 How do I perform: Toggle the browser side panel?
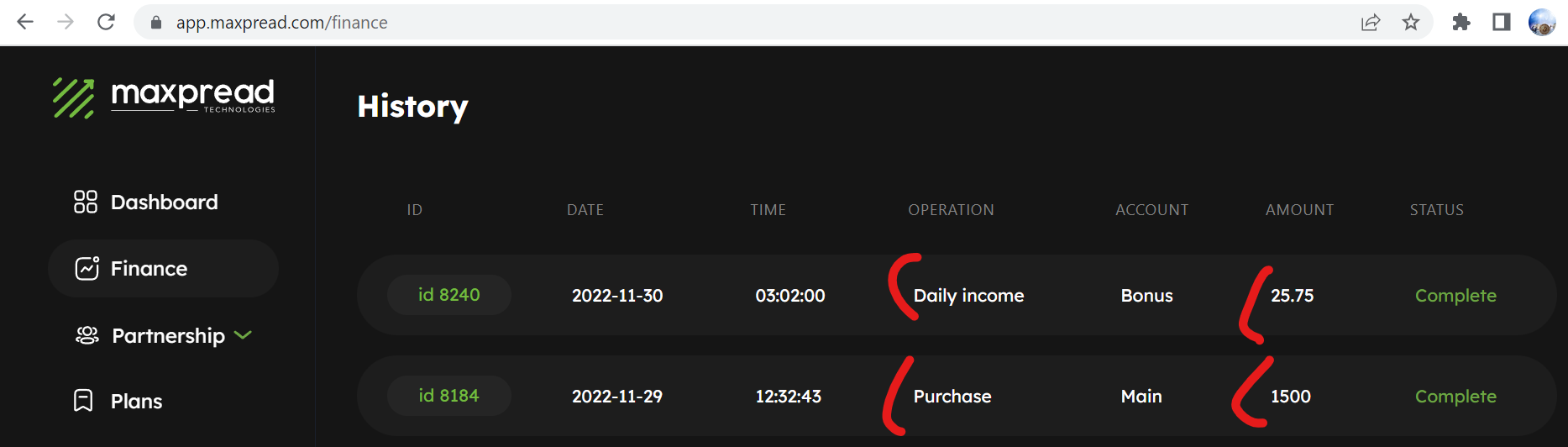(1502, 23)
